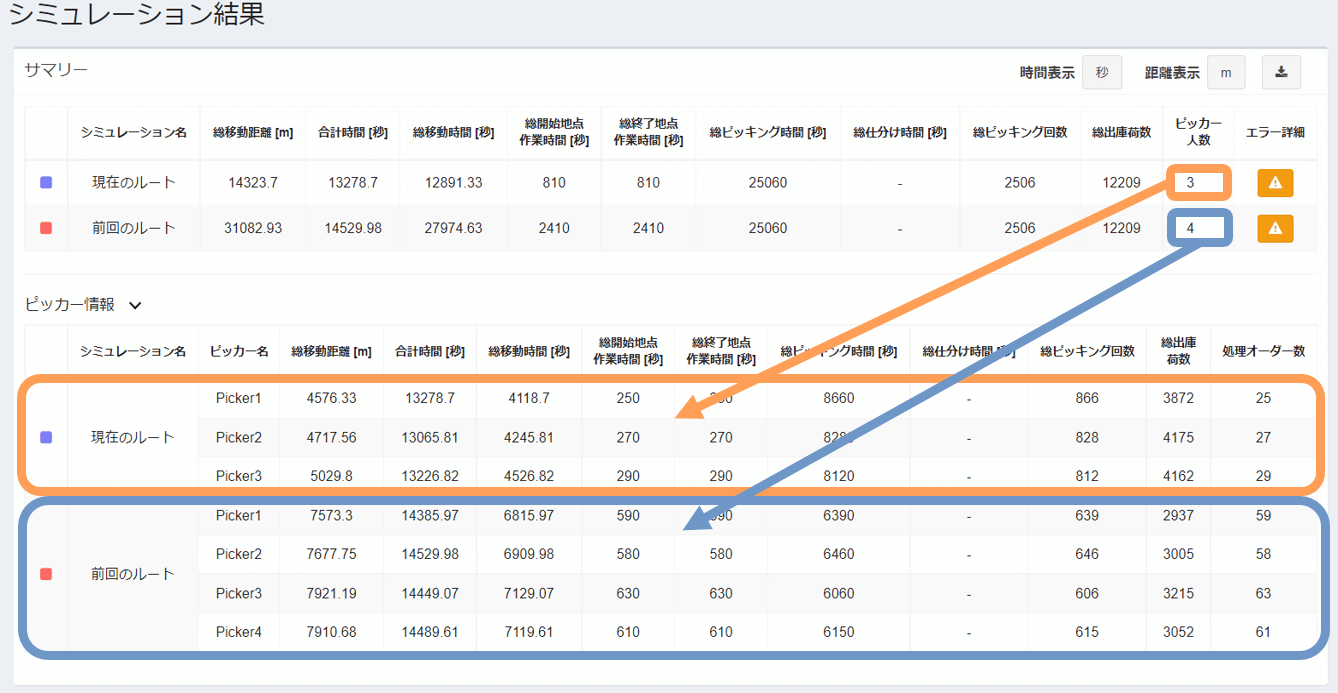Click the download icon button in summary header
This screenshot has width=1338, height=693.
pos(1281,72)
